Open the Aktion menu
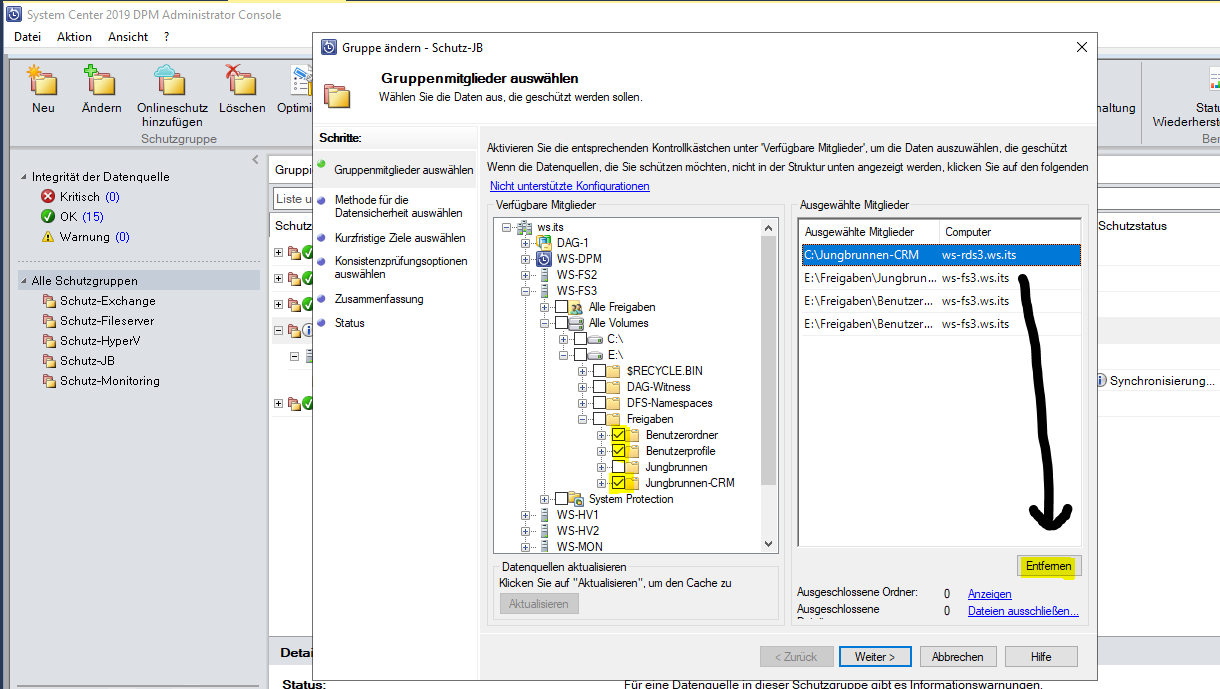The width and height of the screenshot is (1220, 689). (x=74, y=37)
